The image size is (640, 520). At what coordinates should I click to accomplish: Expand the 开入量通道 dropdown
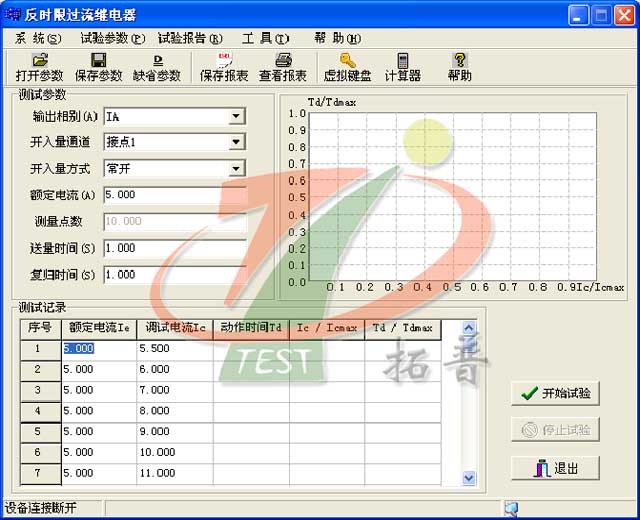(x=236, y=143)
